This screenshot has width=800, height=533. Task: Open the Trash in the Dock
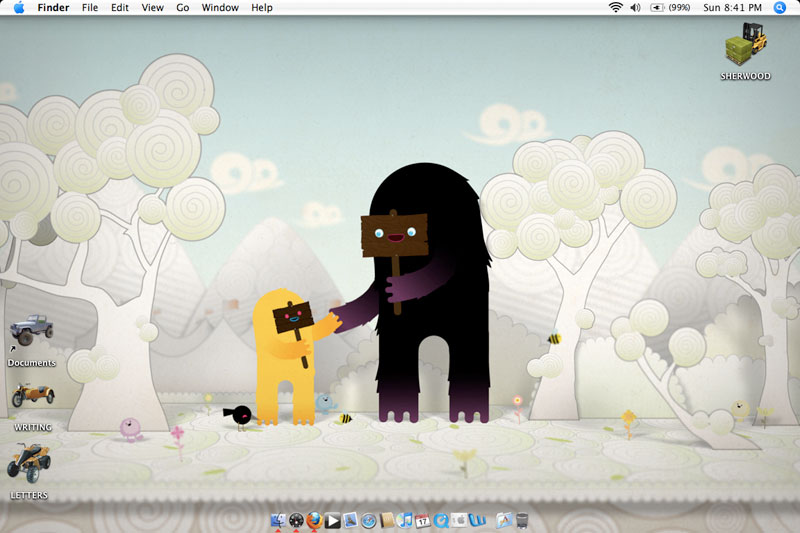(x=522, y=520)
